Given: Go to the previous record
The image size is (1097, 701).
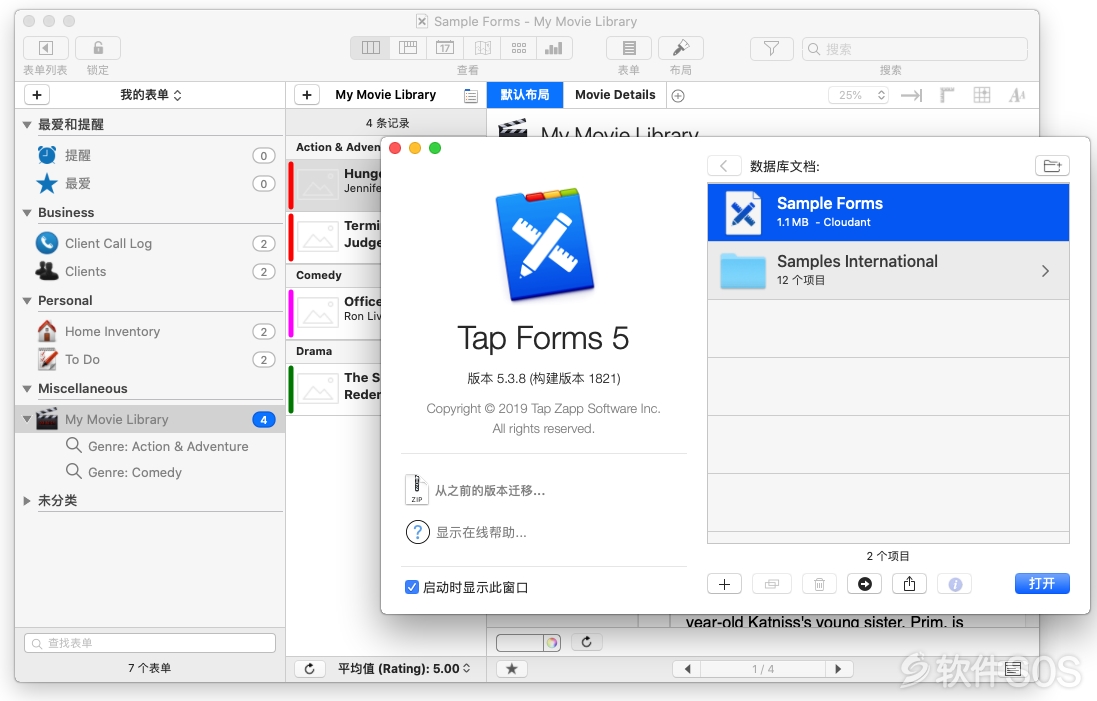Looking at the screenshot, I should tap(687, 669).
